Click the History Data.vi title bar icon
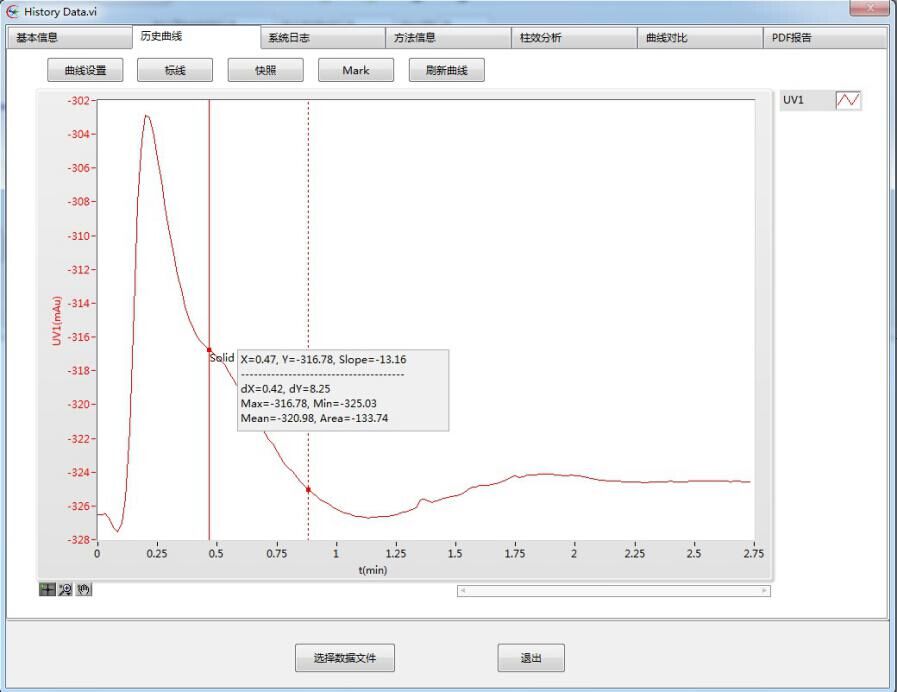The width and height of the screenshot is (897, 692). (x=12, y=11)
